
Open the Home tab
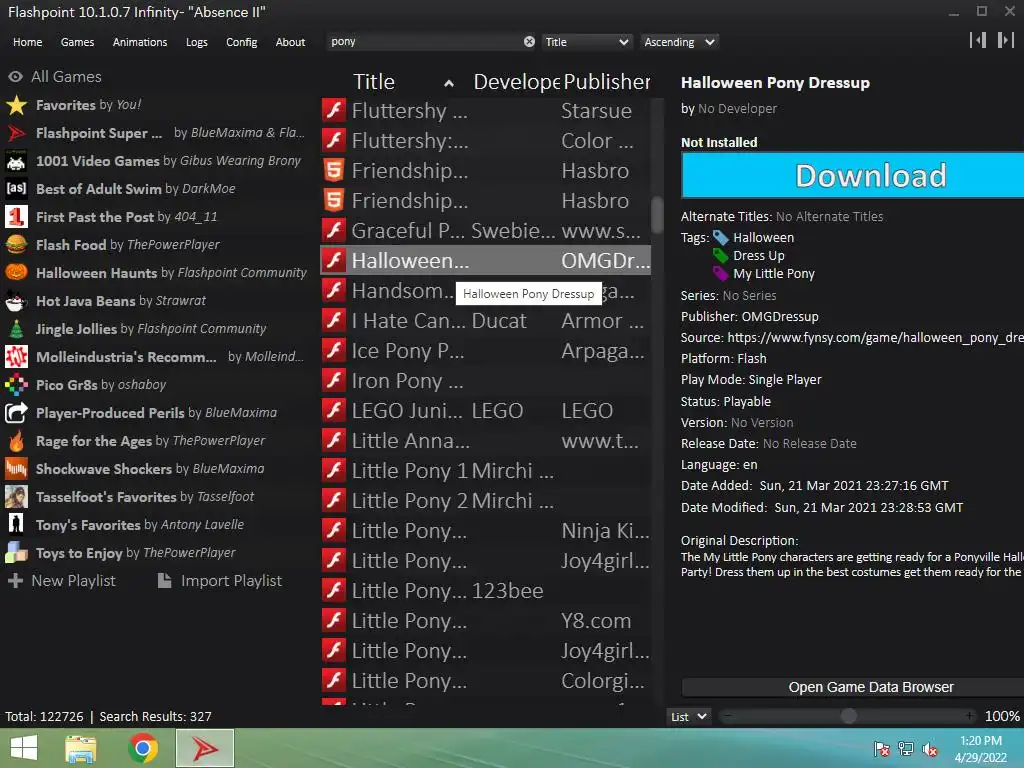coord(27,42)
